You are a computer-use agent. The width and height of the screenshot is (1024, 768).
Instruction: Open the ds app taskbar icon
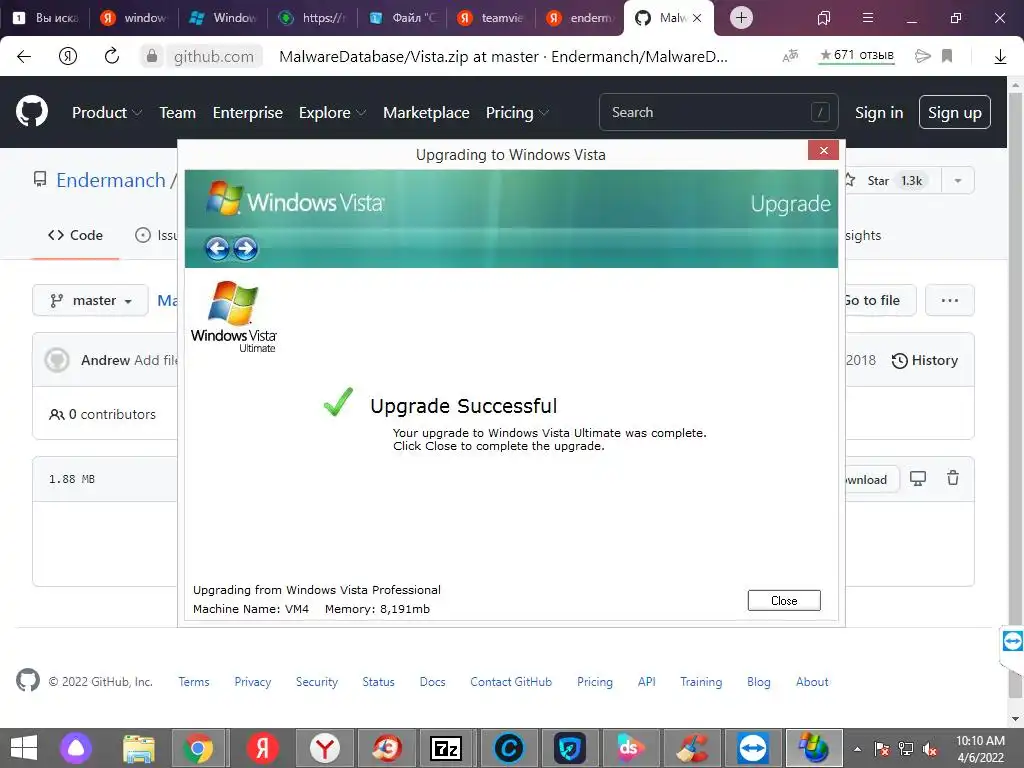tap(630, 748)
